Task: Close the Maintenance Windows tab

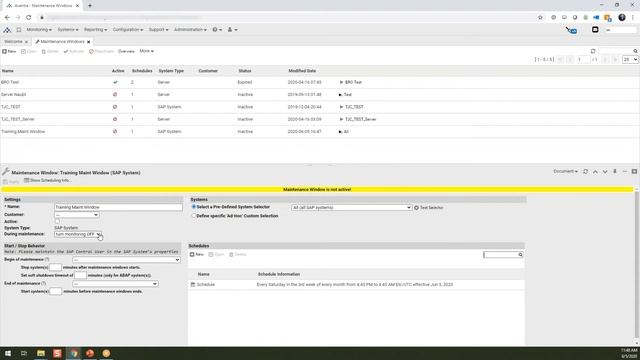Action: pyautogui.click(x=88, y=42)
